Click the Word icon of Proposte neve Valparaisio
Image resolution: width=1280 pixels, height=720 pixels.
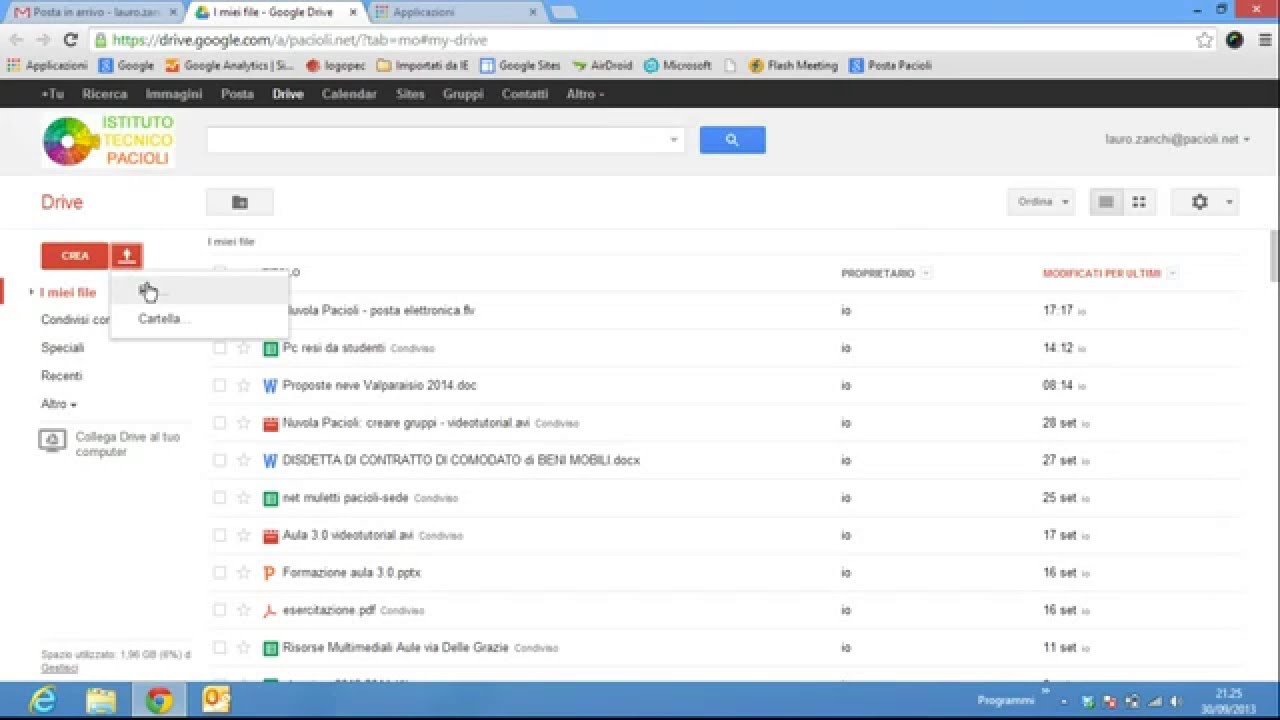point(270,385)
